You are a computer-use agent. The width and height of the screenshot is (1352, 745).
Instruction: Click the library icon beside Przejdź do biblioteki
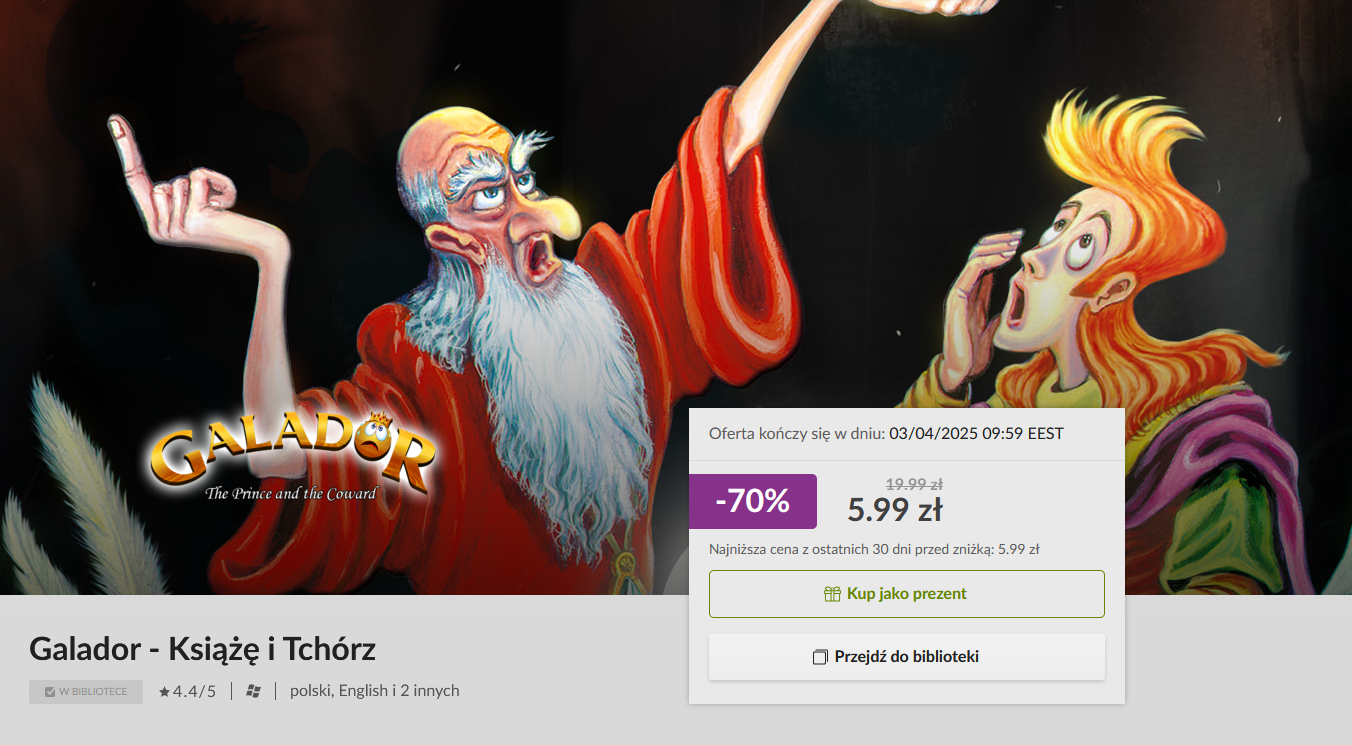820,657
